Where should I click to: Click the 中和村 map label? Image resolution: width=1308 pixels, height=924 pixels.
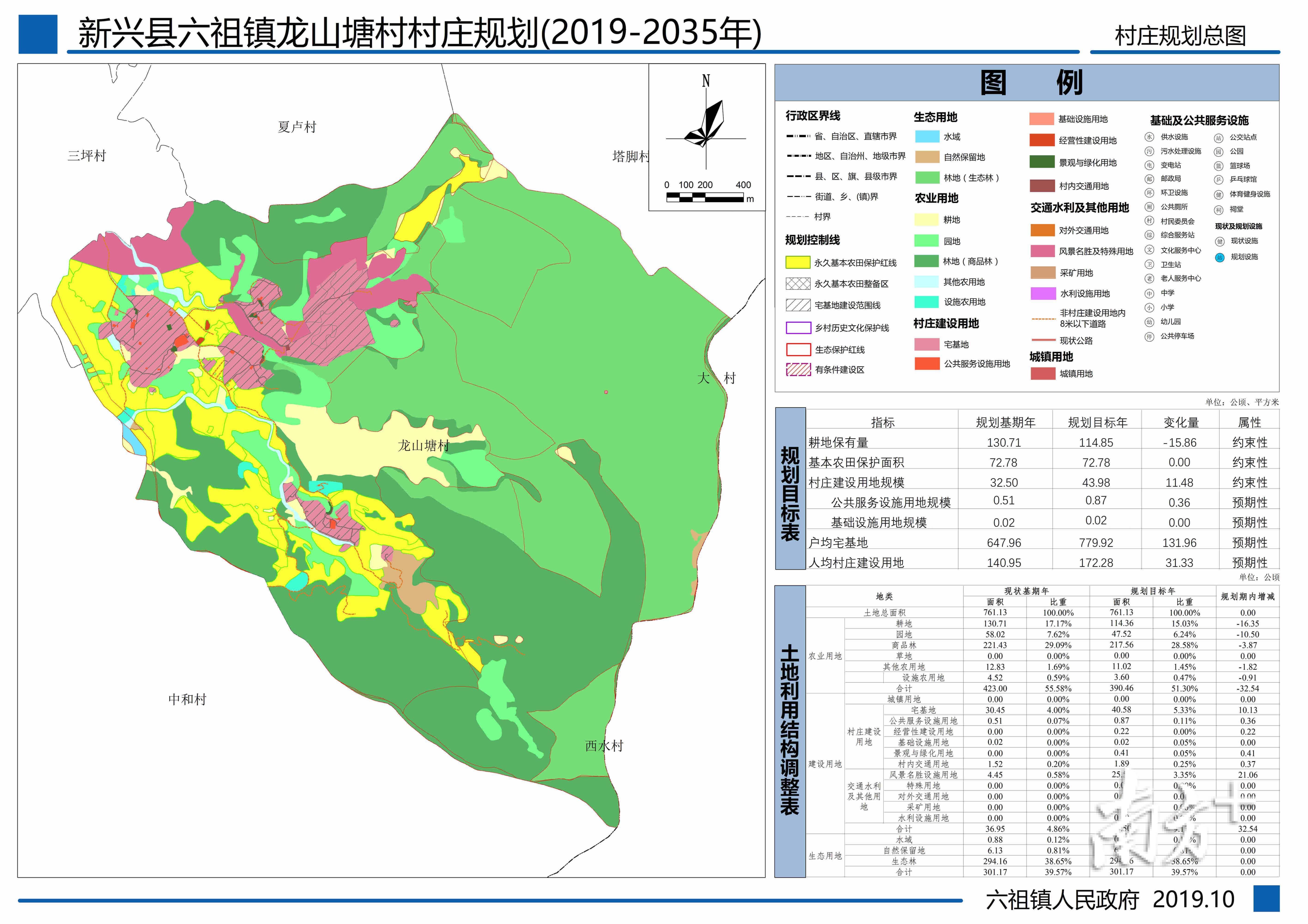point(187,699)
